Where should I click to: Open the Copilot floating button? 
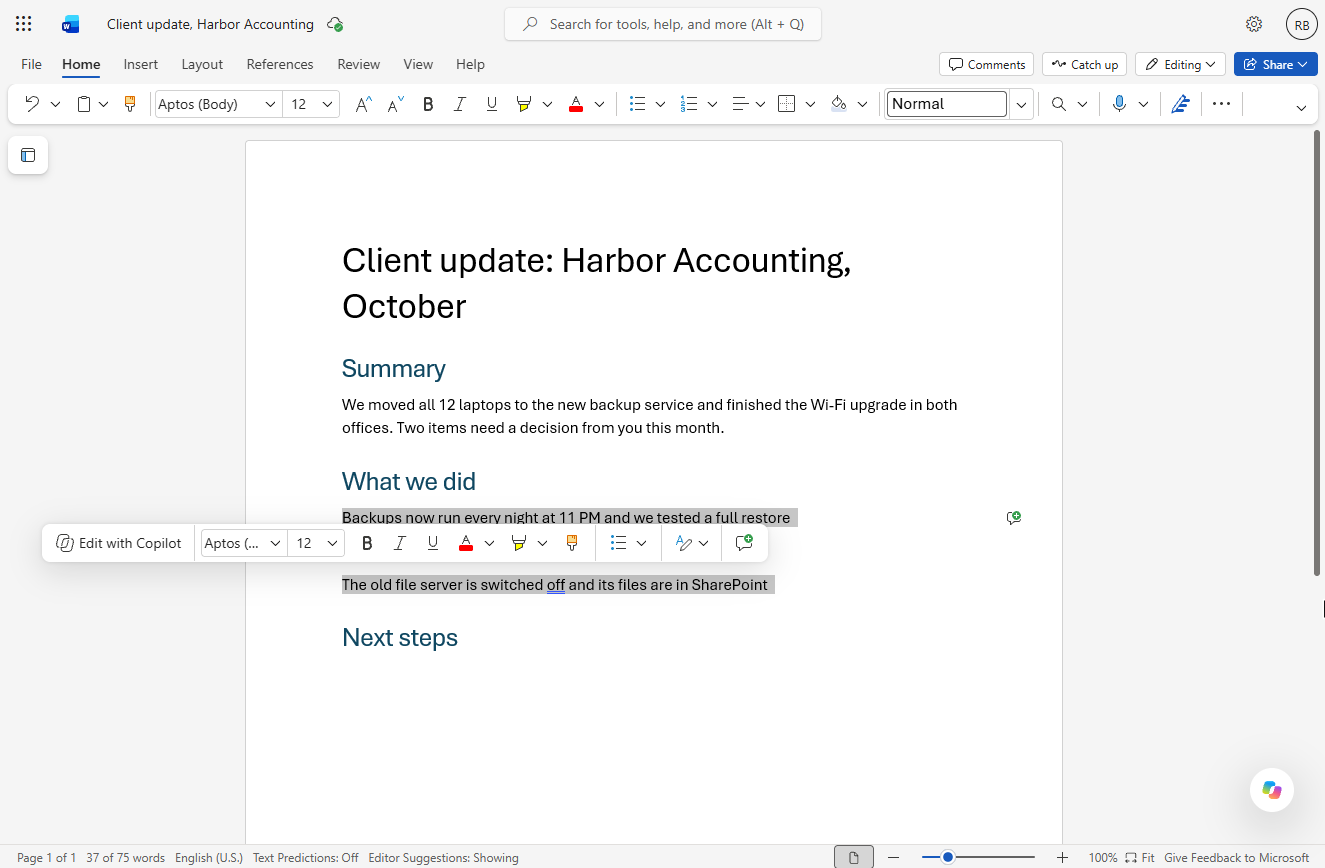pyautogui.click(x=1272, y=790)
